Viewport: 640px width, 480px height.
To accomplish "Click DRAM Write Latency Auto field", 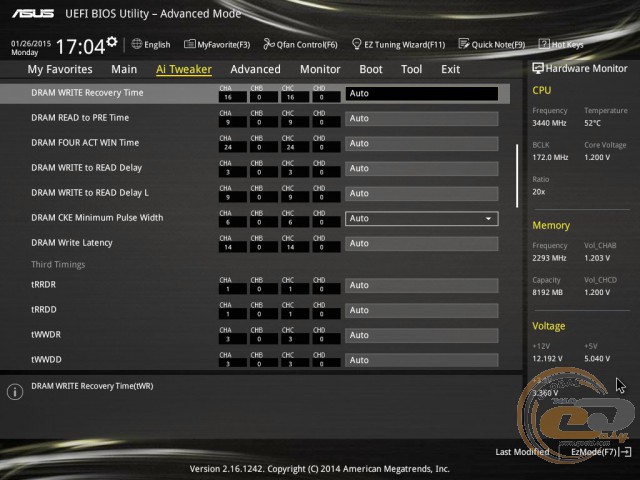I will (422, 244).
